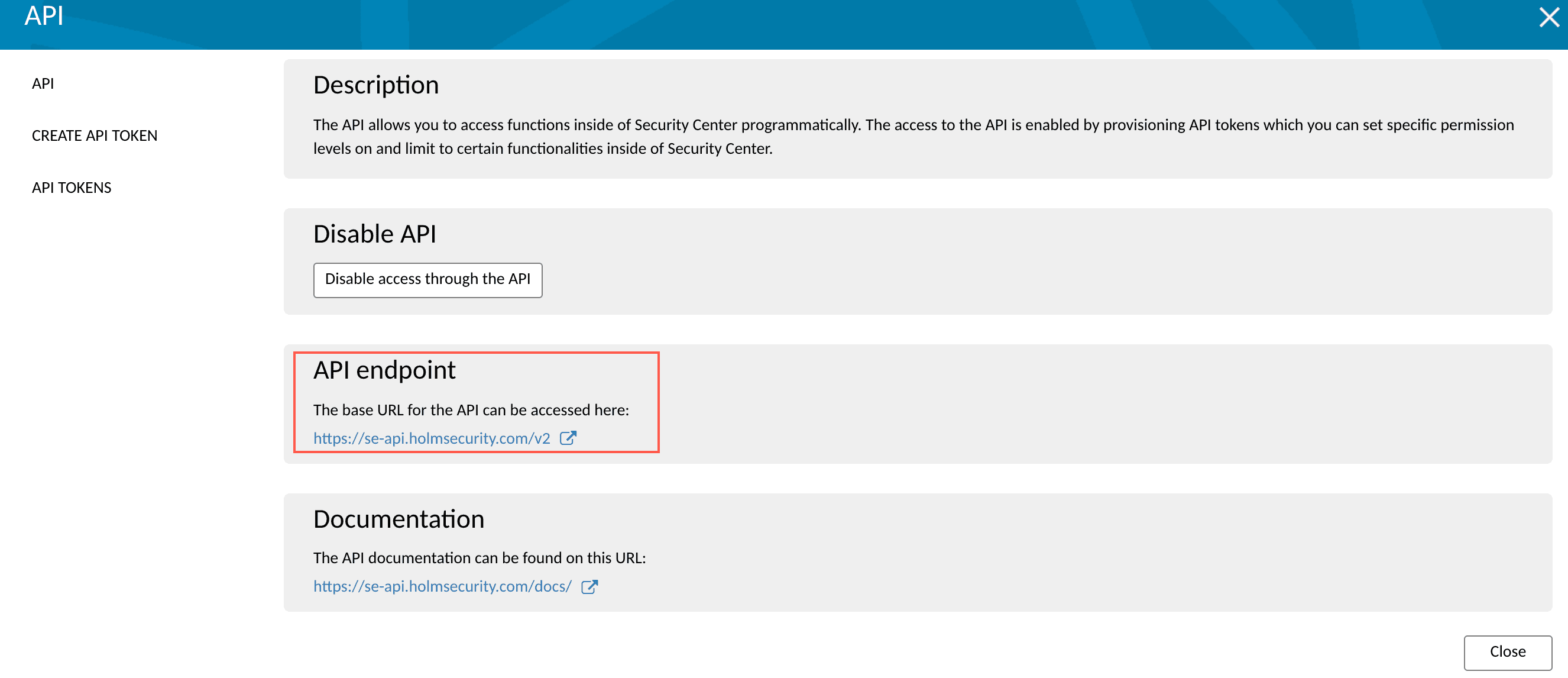
Task: Open the se-api.holmsecurity.com/v2 link
Action: (431, 438)
